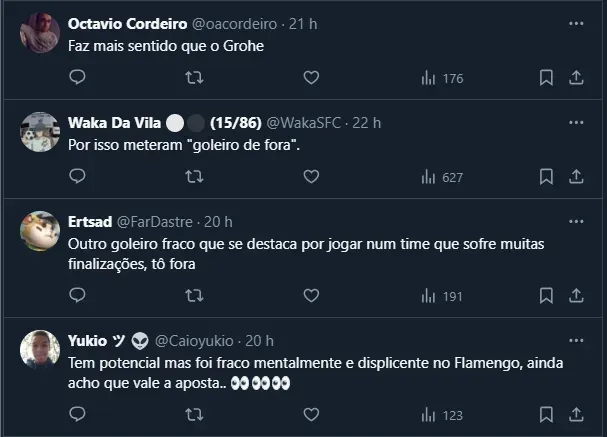The height and width of the screenshot is (437, 607).
Task: Retweet Yukio's tweet
Action: pyautogui.click(x=195, y=414)
